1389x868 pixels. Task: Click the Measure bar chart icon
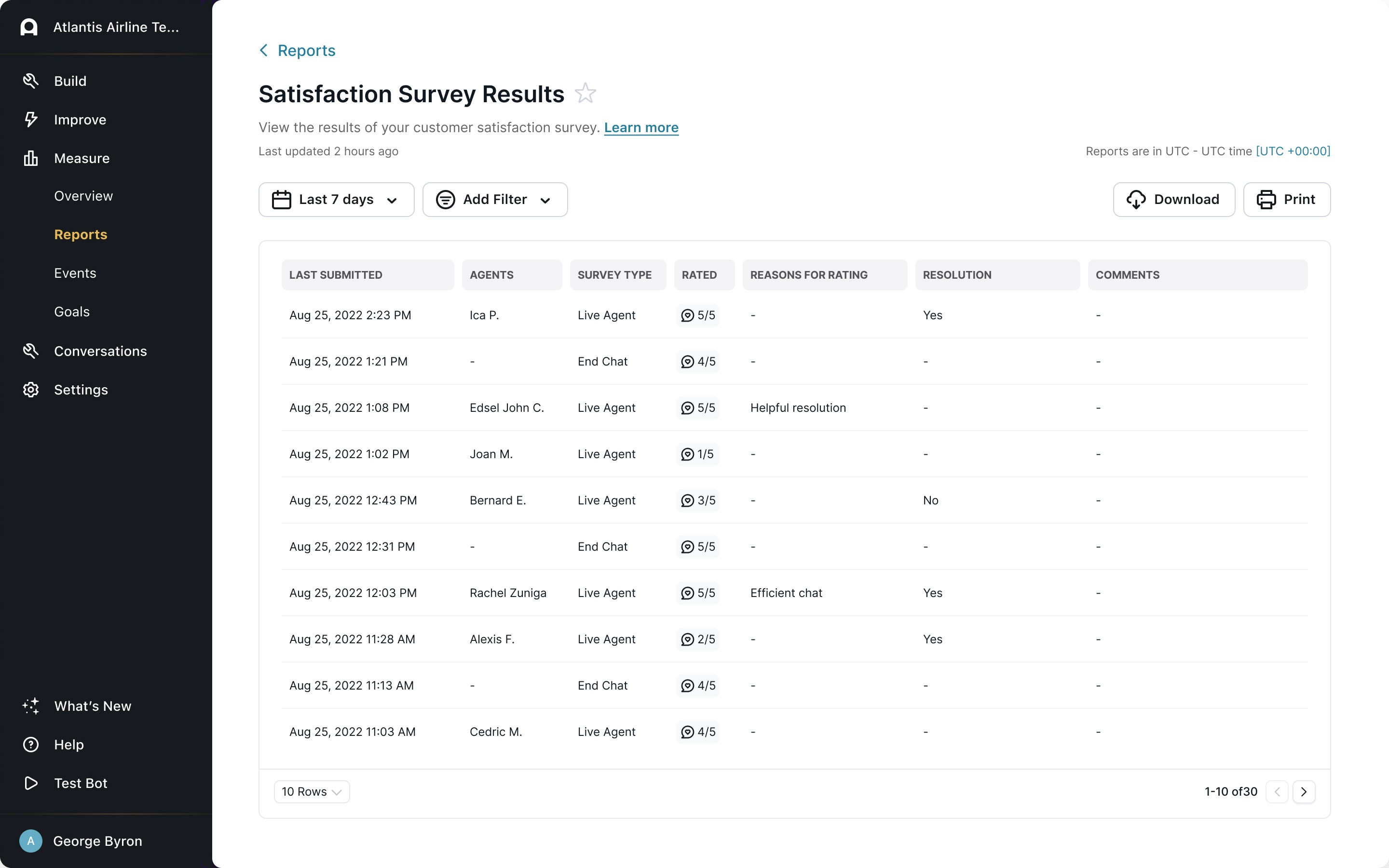[30, 158]
